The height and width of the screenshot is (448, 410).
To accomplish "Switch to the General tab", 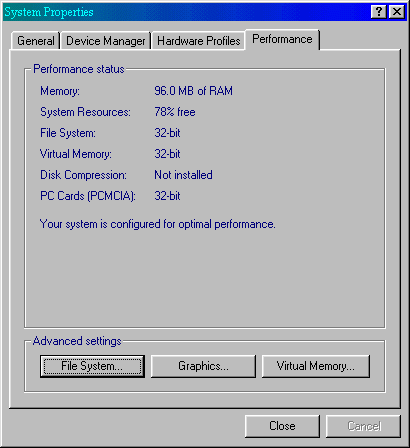I will coord(36,41).
